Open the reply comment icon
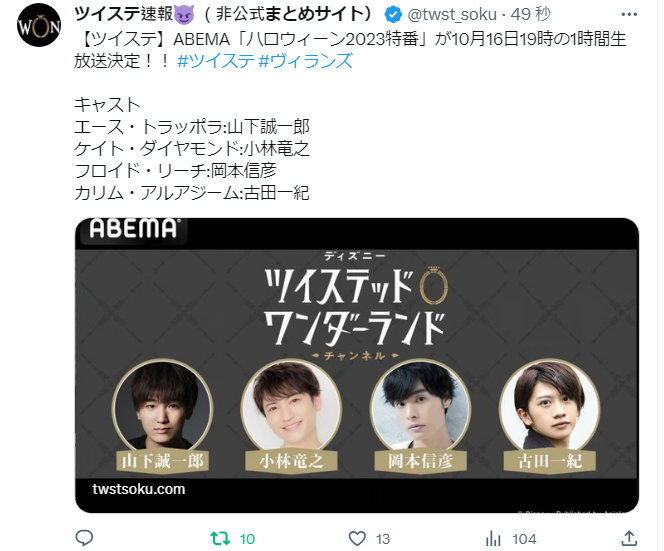Image resolution: width=664 pixels, height=551 pixels. click(84, 538)
